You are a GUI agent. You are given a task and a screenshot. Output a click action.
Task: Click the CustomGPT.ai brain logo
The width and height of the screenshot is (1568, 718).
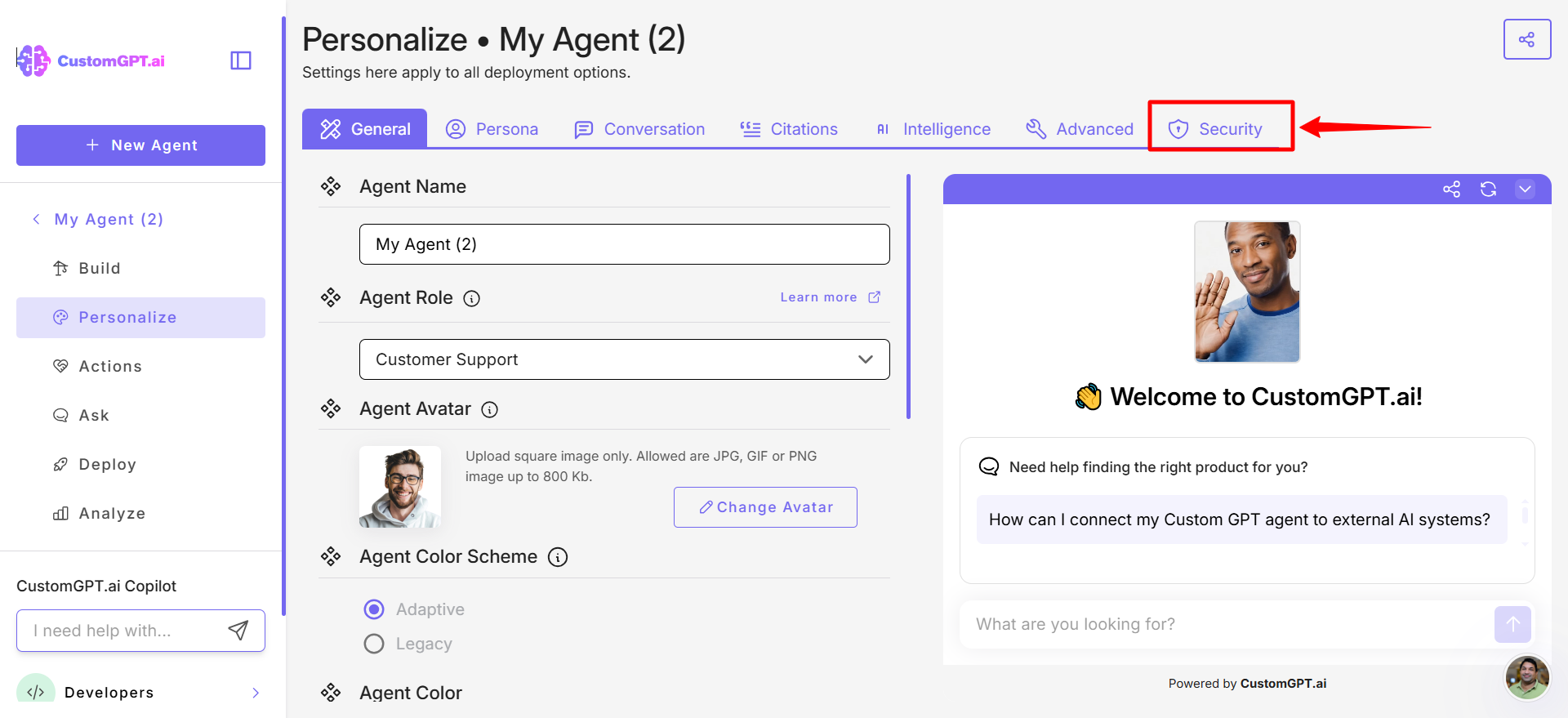click(33, 60)
